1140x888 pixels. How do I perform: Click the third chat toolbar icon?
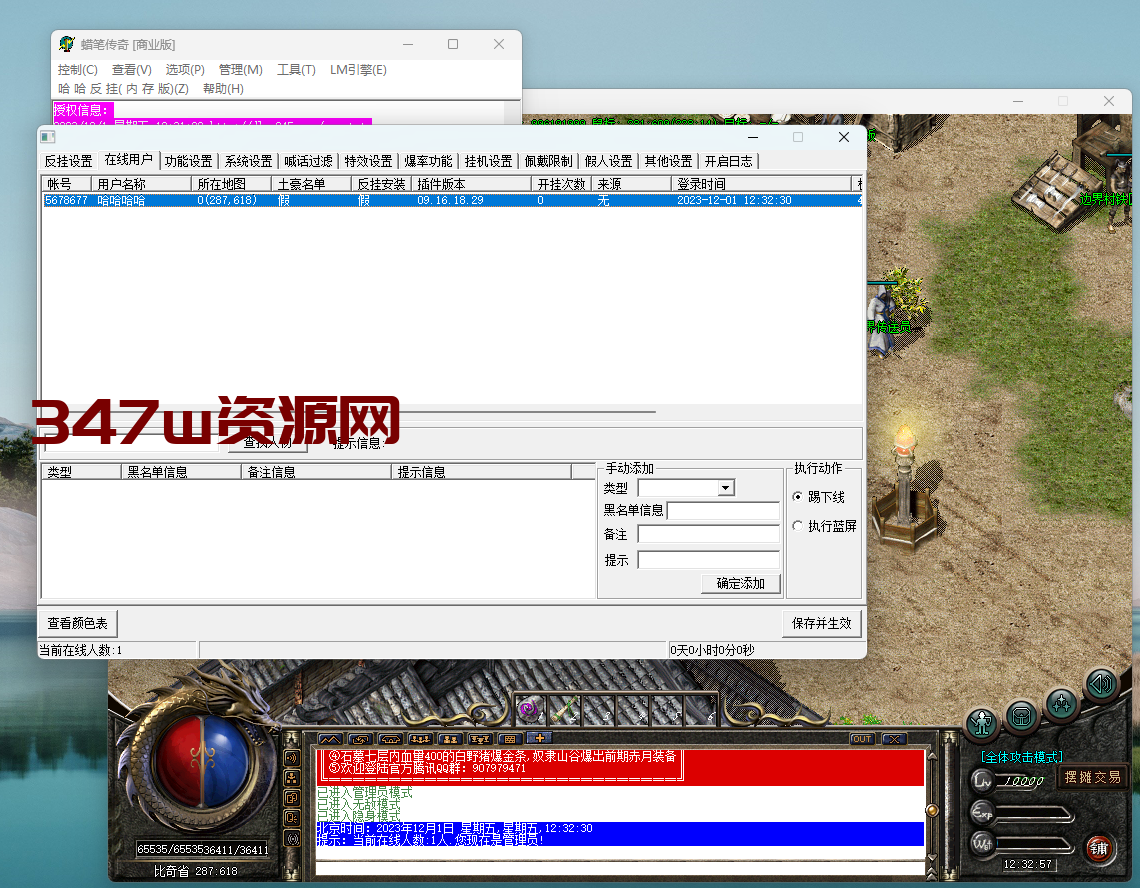pyautogui.click(x=390, y=739)
